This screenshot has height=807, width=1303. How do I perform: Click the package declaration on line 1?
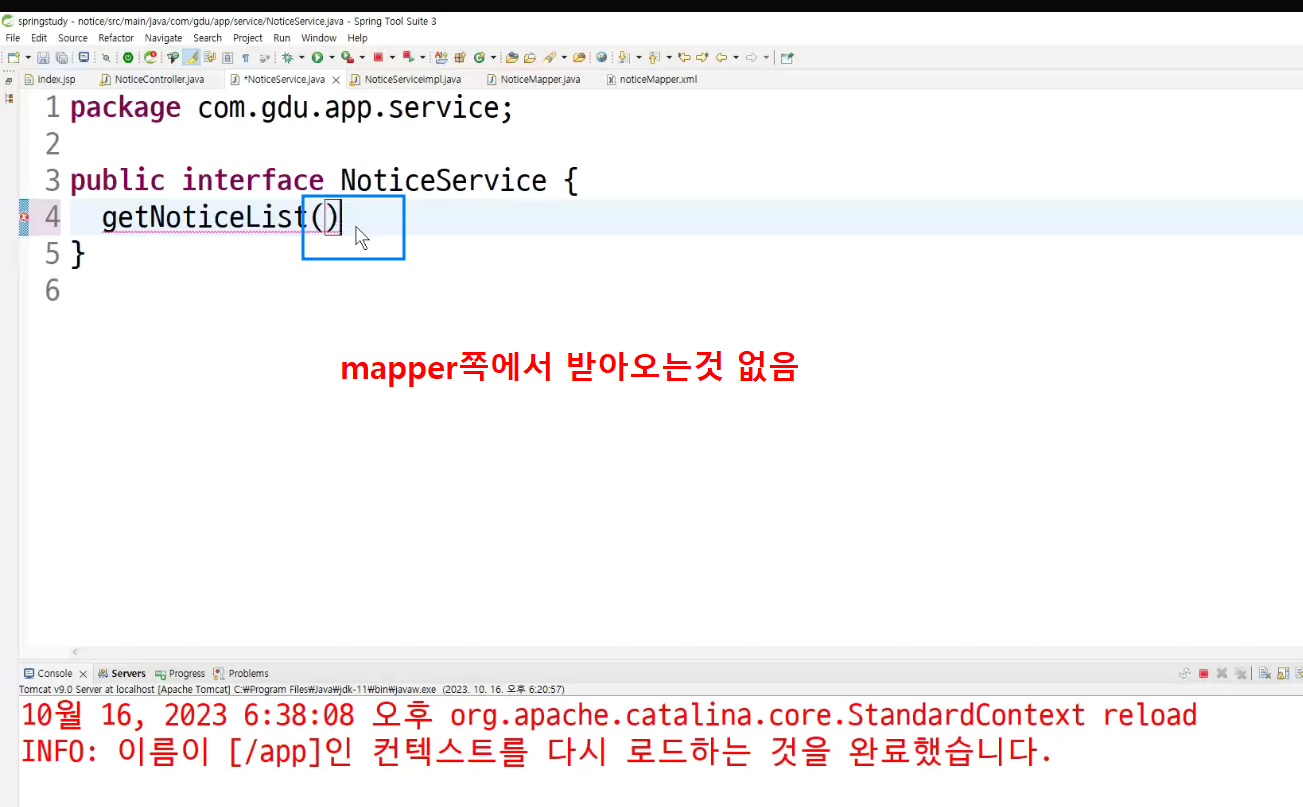(x=292, y=108)
